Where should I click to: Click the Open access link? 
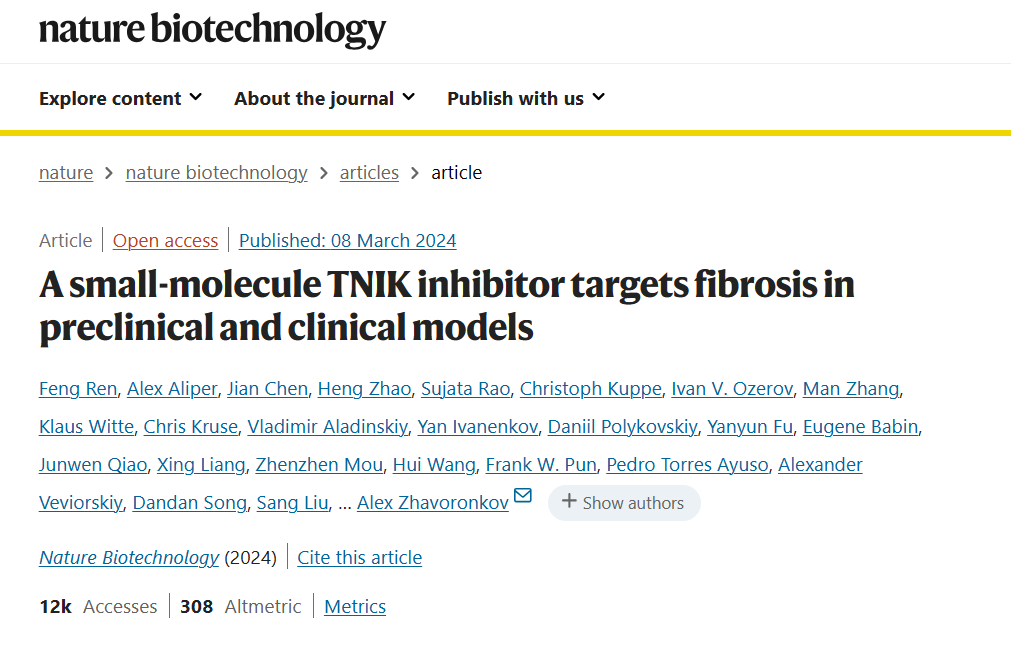tap(165, 241)
